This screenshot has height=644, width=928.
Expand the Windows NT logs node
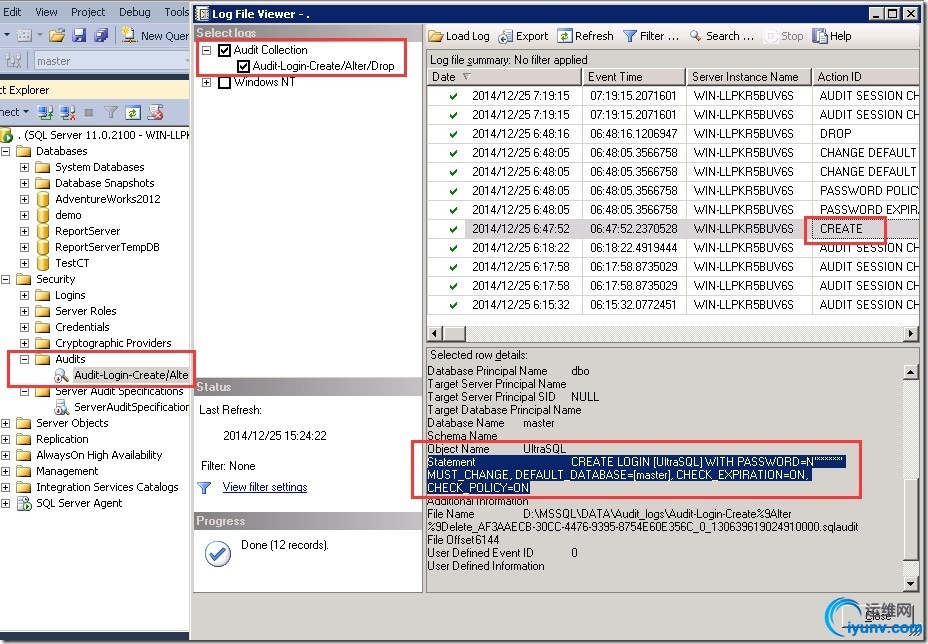pyautogui.click(x=207, y=82)
